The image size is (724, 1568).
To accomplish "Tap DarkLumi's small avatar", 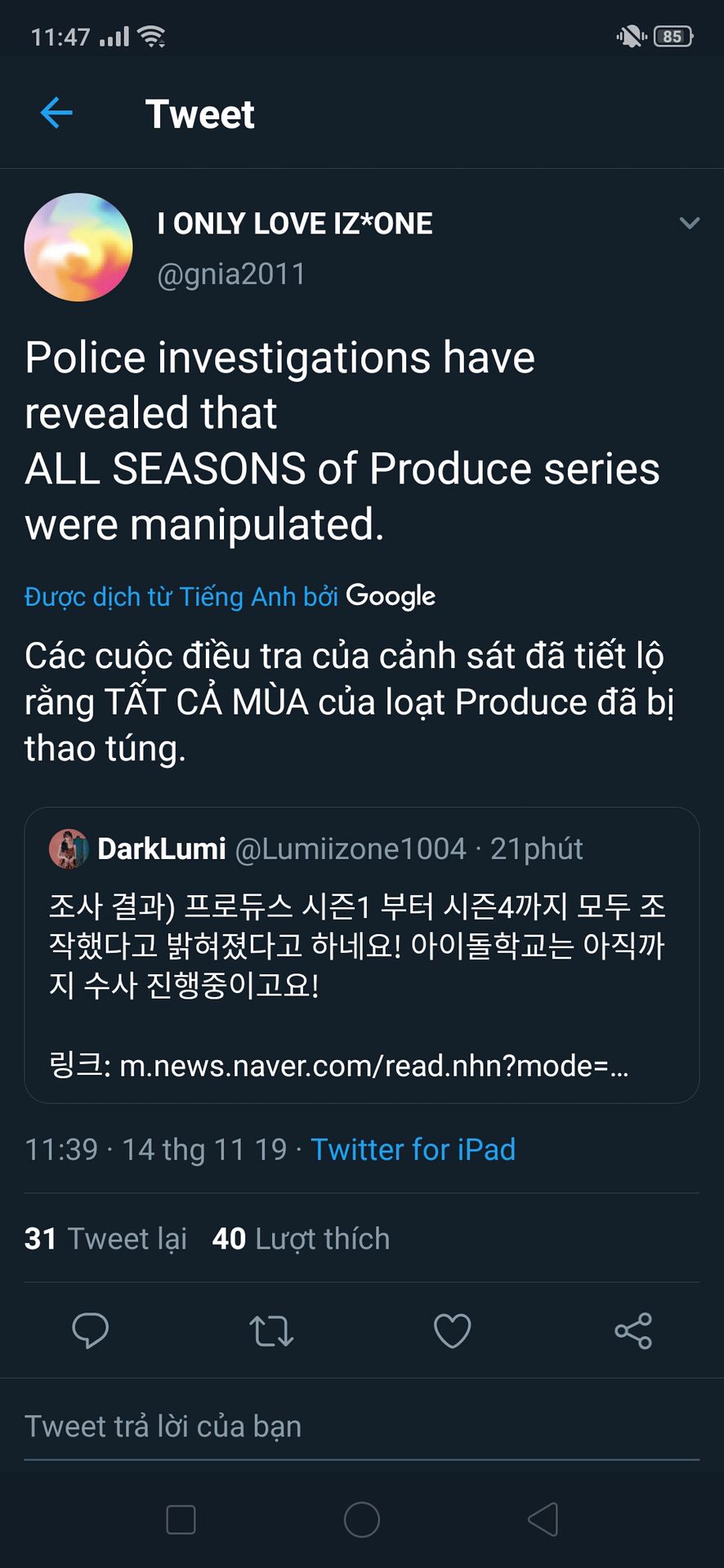I will pos(69,849).
